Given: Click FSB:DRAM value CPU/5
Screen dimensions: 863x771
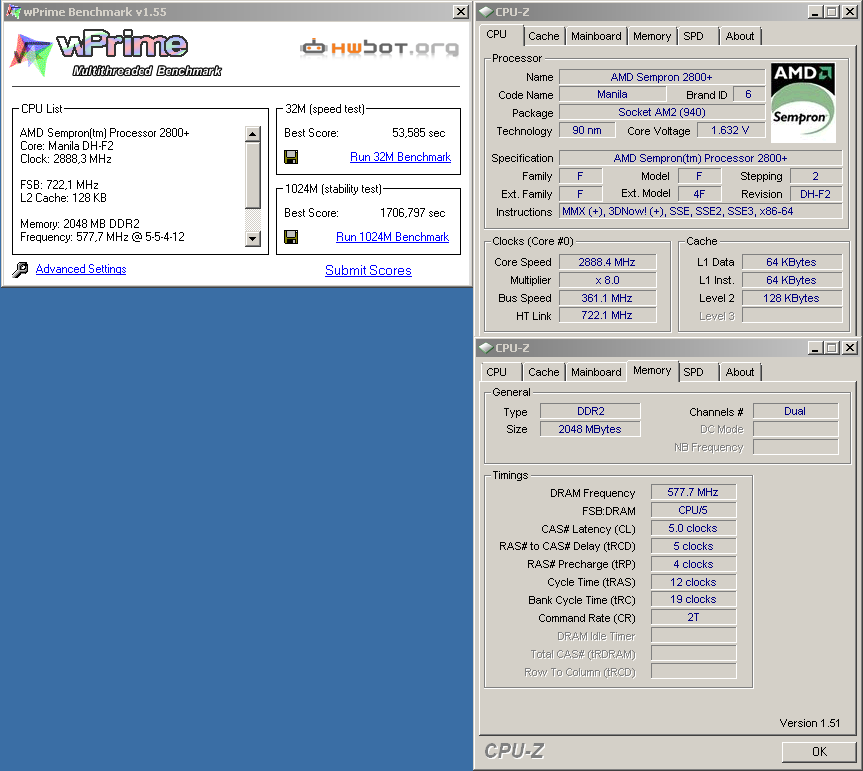Looking at the screenshot, I should (693, 511).
